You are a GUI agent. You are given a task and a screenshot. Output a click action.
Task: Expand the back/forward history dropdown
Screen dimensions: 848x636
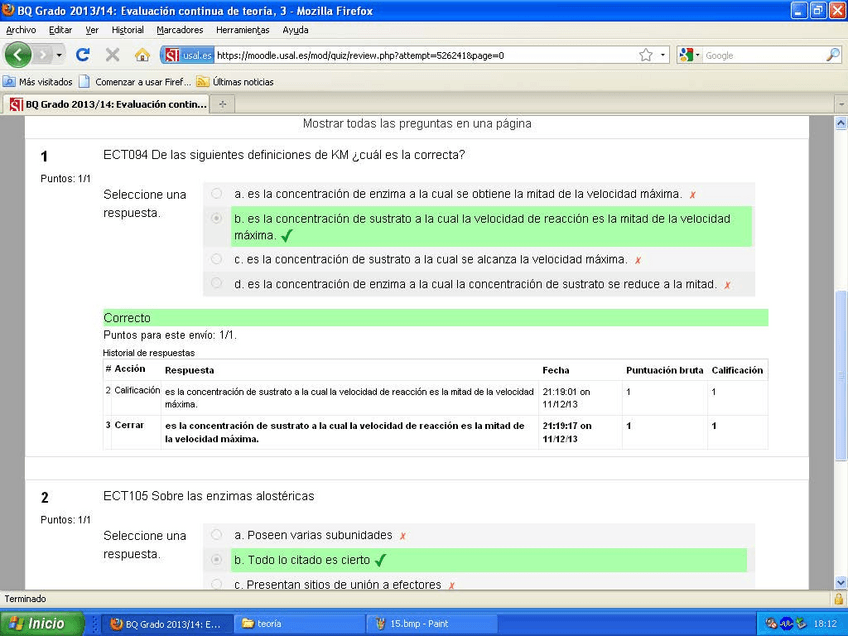[x=60, y=55]
